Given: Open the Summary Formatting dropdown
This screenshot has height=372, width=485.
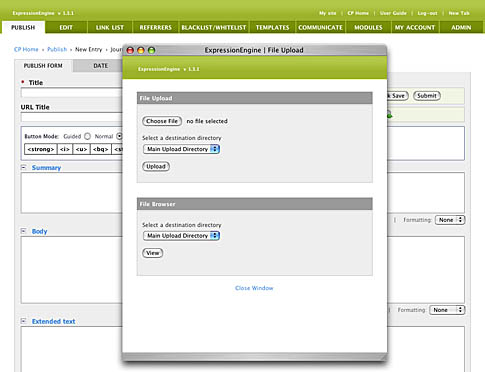Looking at the screenshot, I should point(450,220).
